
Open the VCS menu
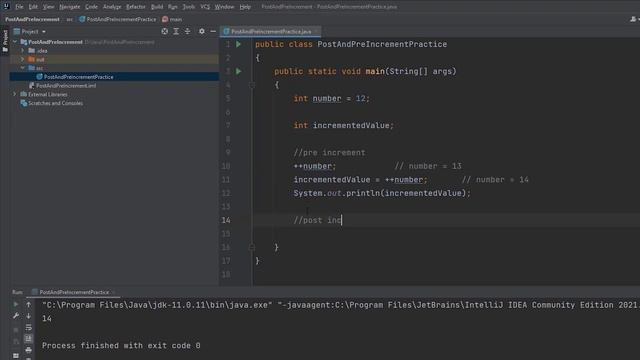click(205, 7)
